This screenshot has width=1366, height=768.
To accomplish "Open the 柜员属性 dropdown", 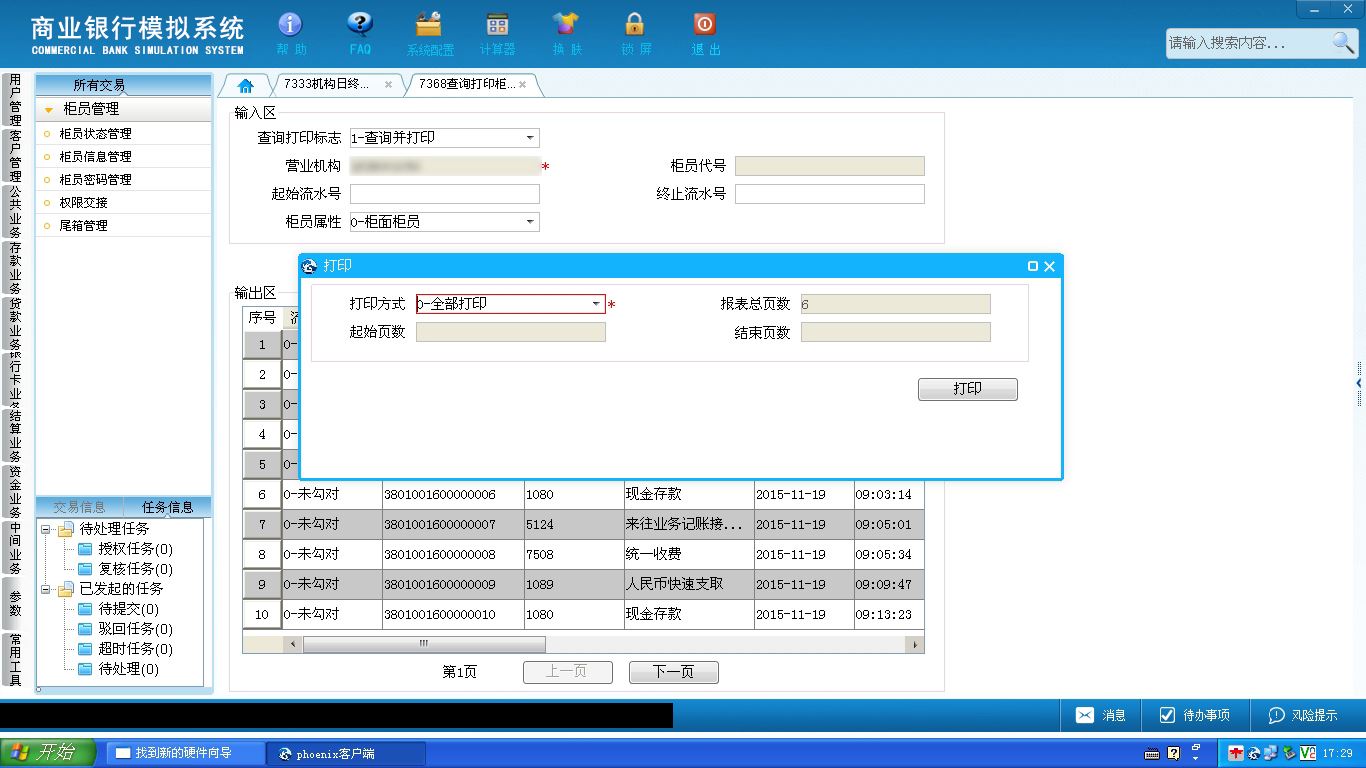I will [x=530, y=222].
